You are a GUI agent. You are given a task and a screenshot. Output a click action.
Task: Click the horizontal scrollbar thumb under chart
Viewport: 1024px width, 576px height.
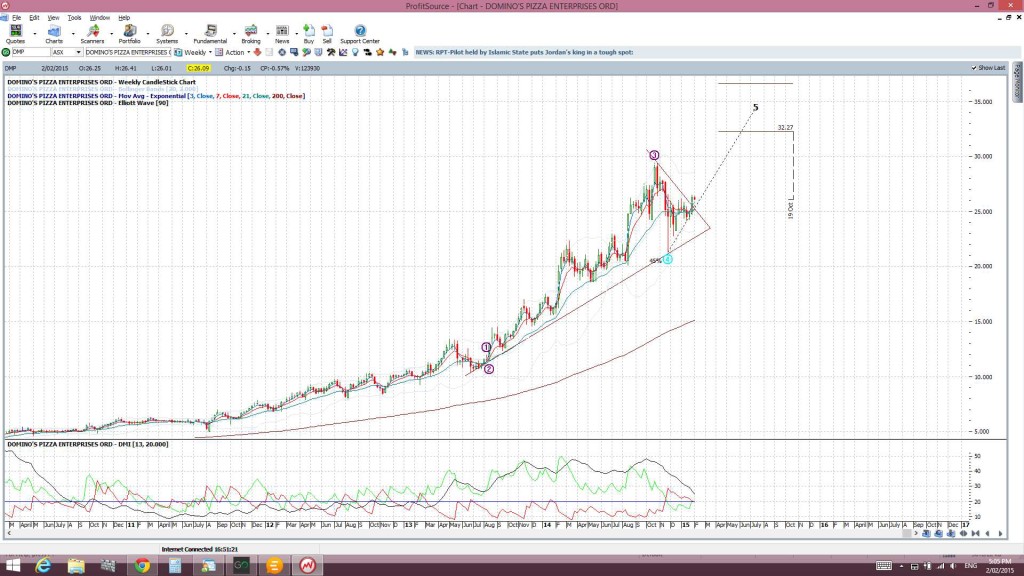tap(906, 534)
